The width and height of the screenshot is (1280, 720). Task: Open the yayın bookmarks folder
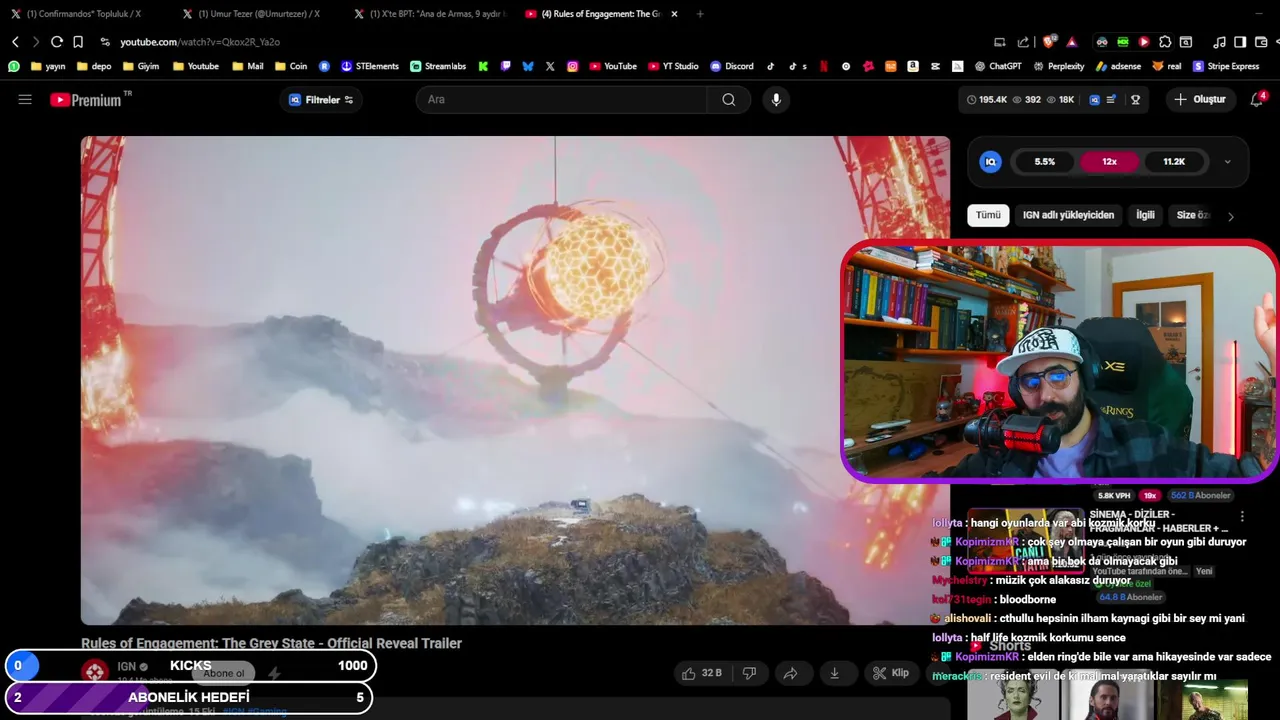coord(49,66)
